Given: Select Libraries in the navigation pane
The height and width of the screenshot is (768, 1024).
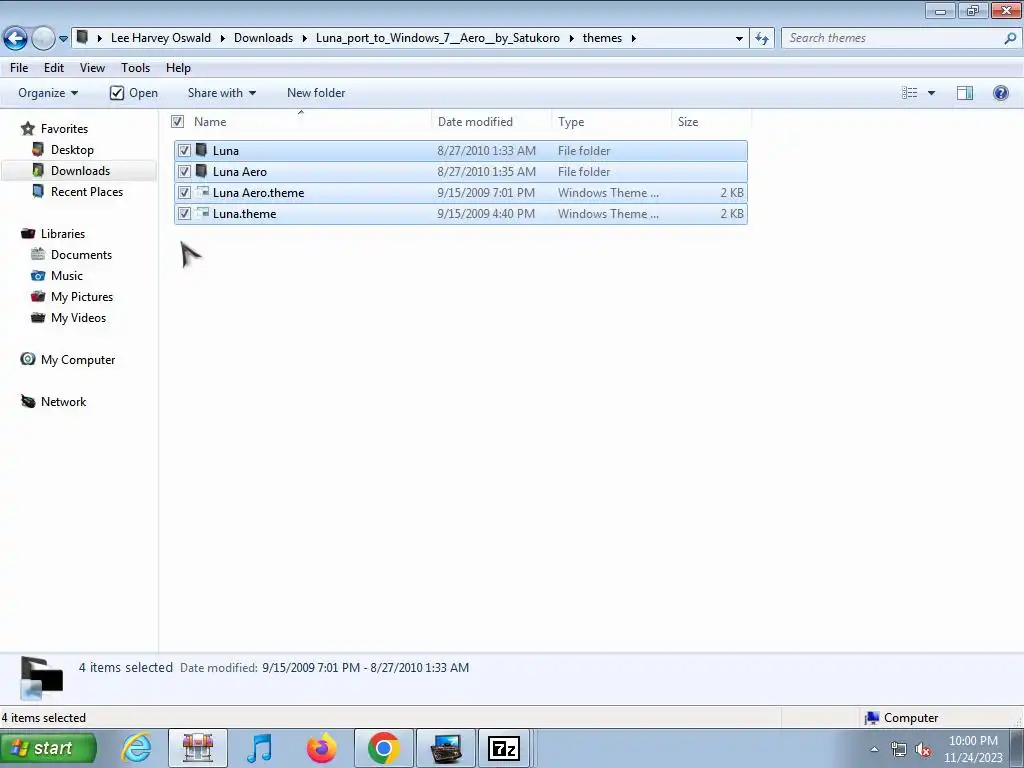Looking at the screenshot, I should 63,234.
